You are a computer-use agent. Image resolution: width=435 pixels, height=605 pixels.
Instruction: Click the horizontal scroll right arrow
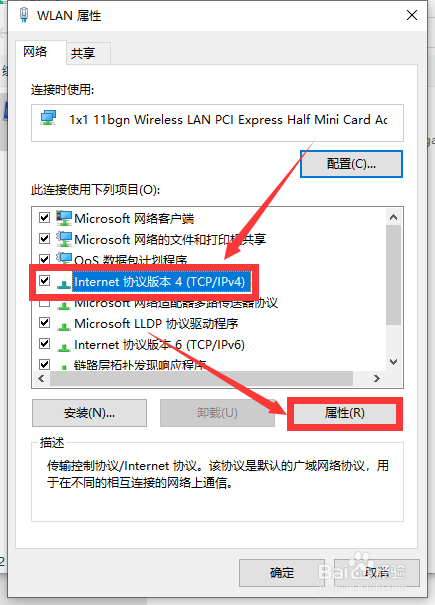coord(377,379)
